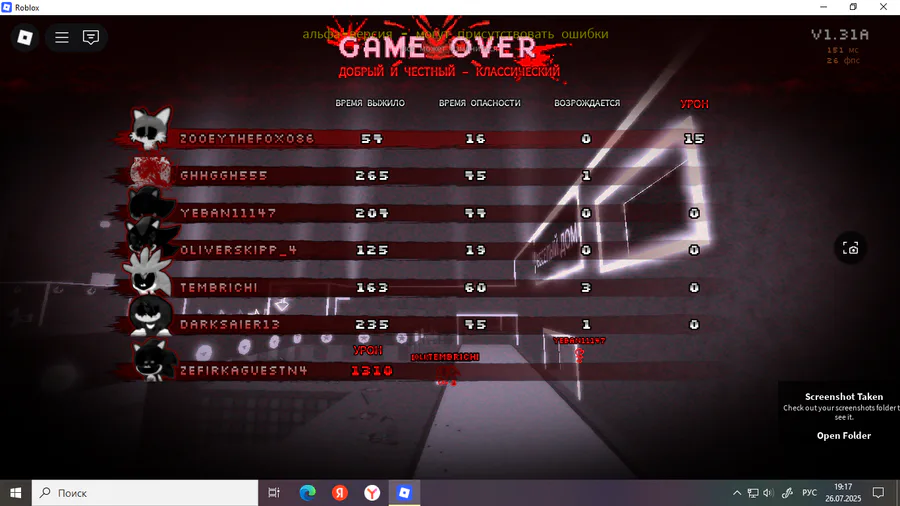Click danger time 16 for ZOOEYTHEFOX086
This screenshot has height=506, width=900.
pyautogui.click(x=475, y=139)
